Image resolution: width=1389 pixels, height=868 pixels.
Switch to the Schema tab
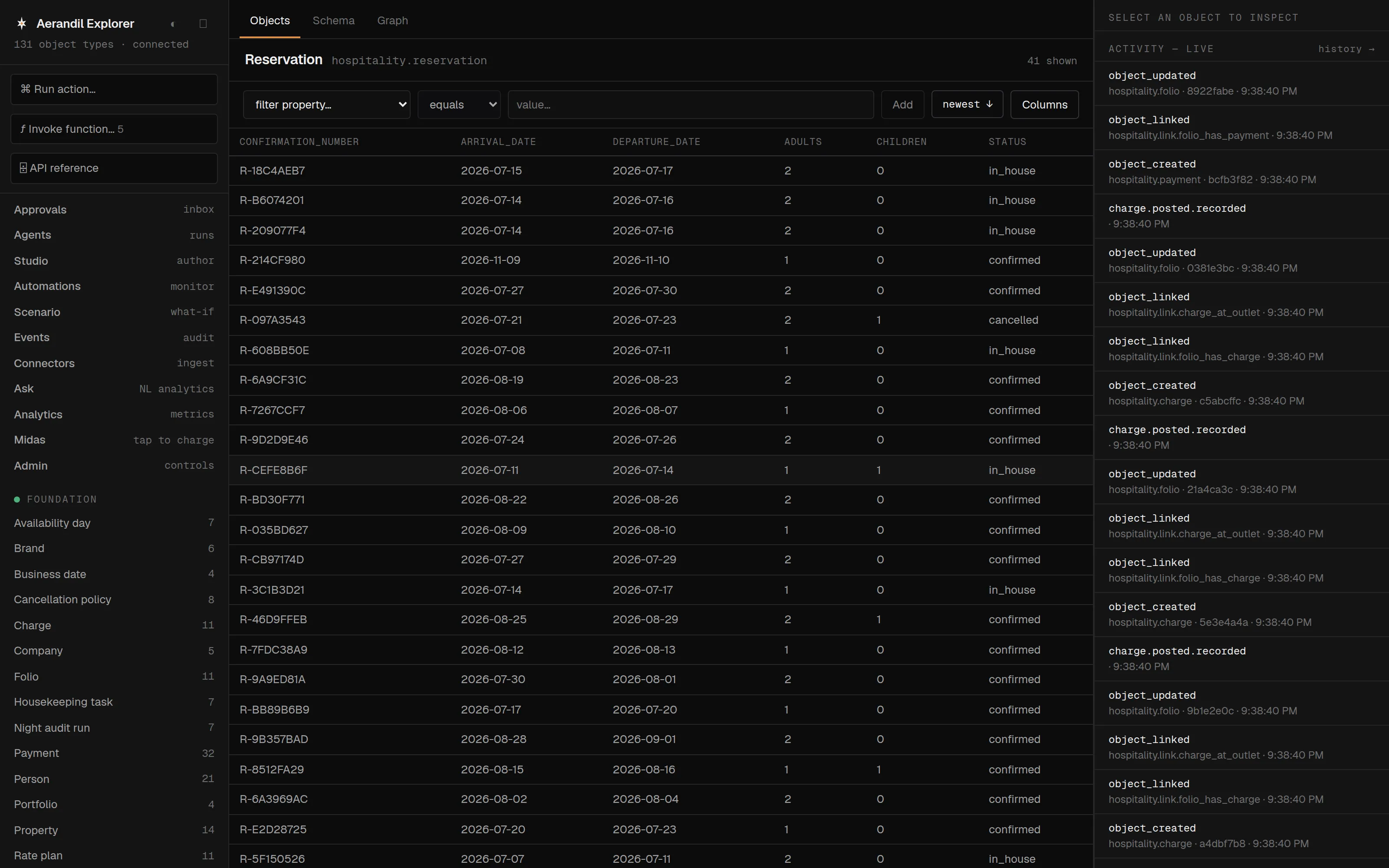click(x=333, y=21)
